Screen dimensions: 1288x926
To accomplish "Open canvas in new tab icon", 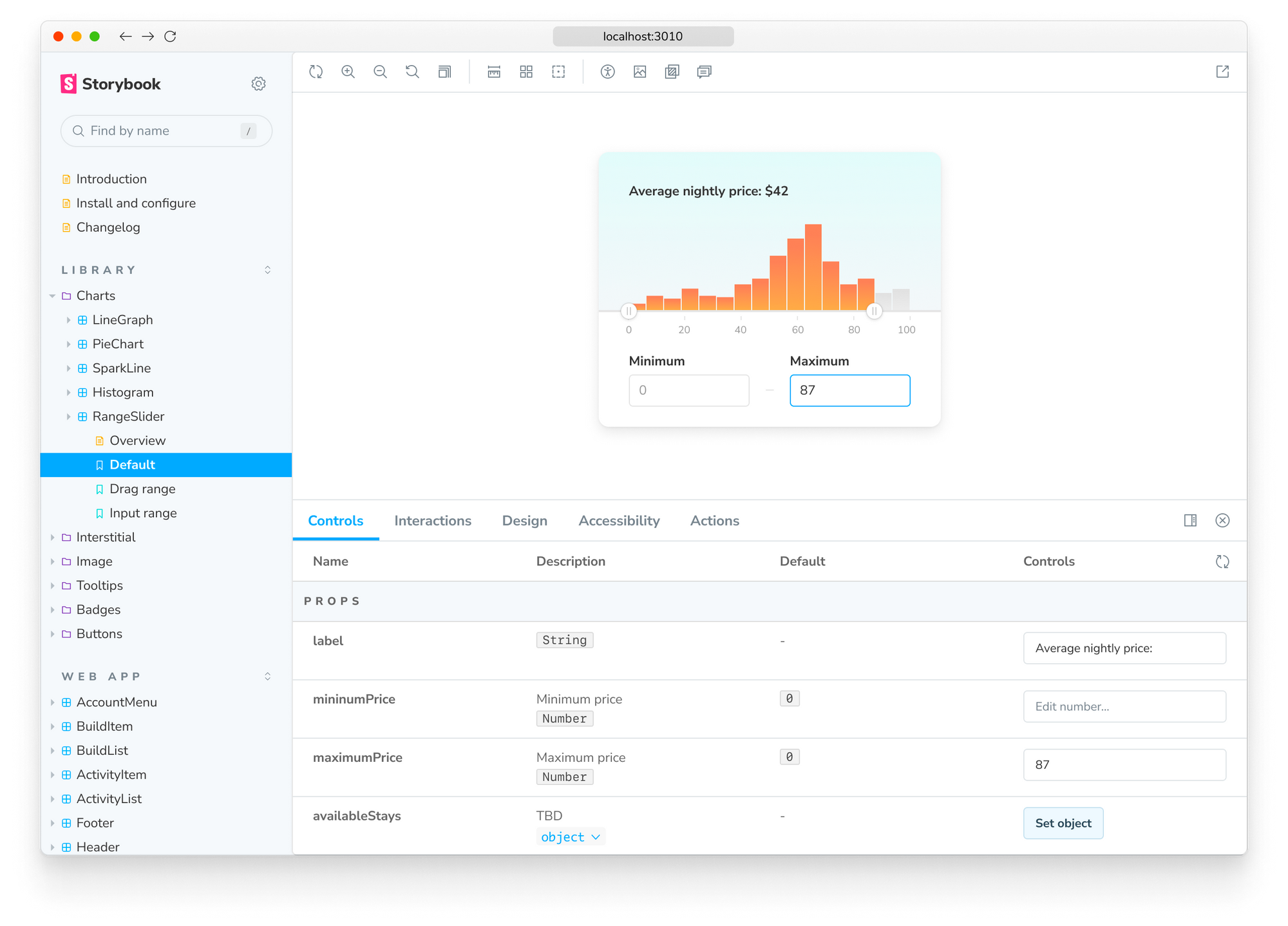I will coord(1222,72).
